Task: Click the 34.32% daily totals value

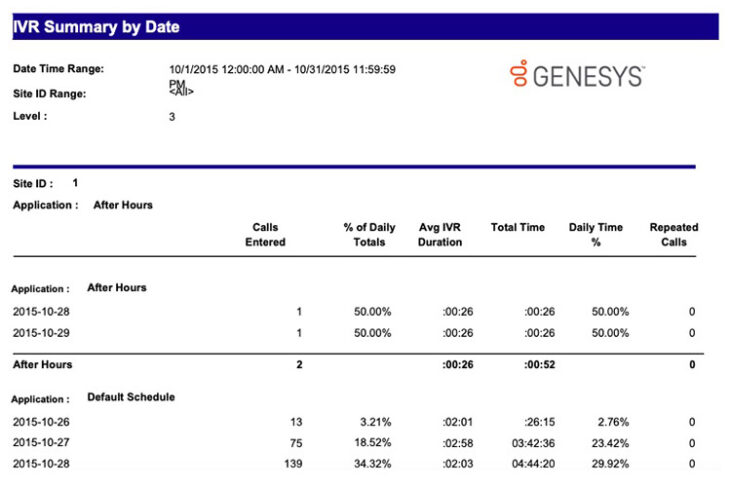Action: (372, 465)
